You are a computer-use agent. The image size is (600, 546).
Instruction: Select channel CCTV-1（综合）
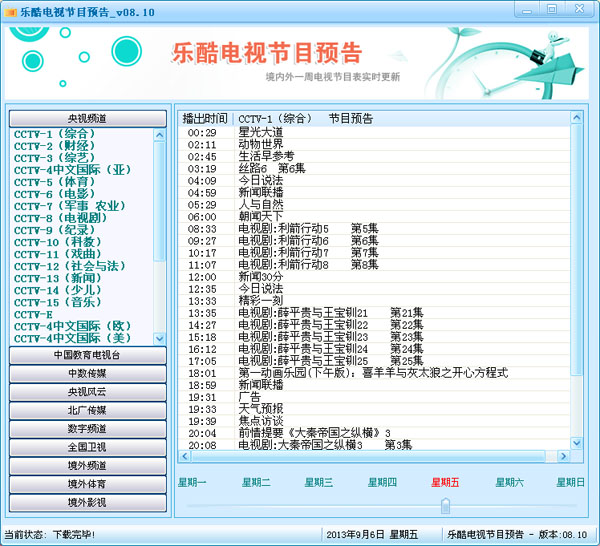[x=54, y=134]
